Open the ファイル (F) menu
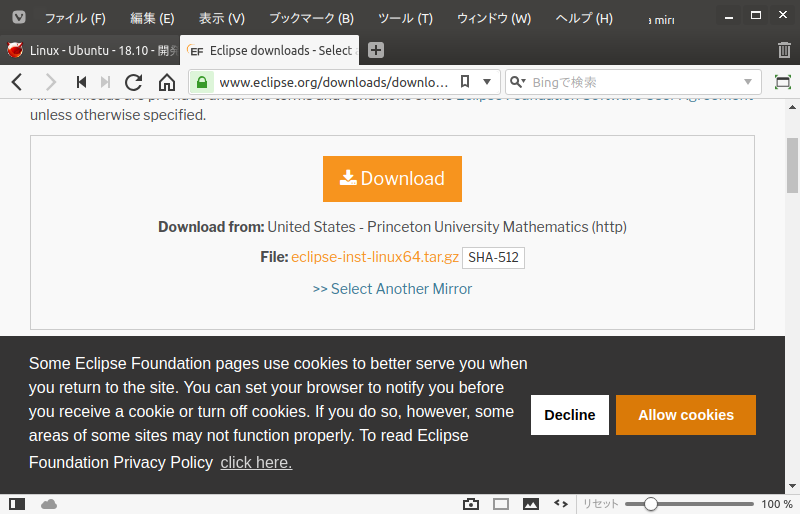The width and height of the screenshot is (800, 514). [x=75, y=18]
